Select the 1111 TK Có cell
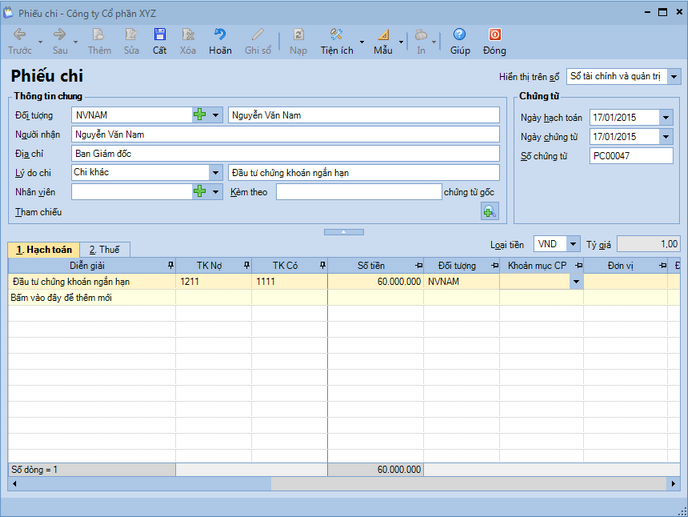Image resolution: width=688 pixels, height=517 pixels. [x=289, y=282]
